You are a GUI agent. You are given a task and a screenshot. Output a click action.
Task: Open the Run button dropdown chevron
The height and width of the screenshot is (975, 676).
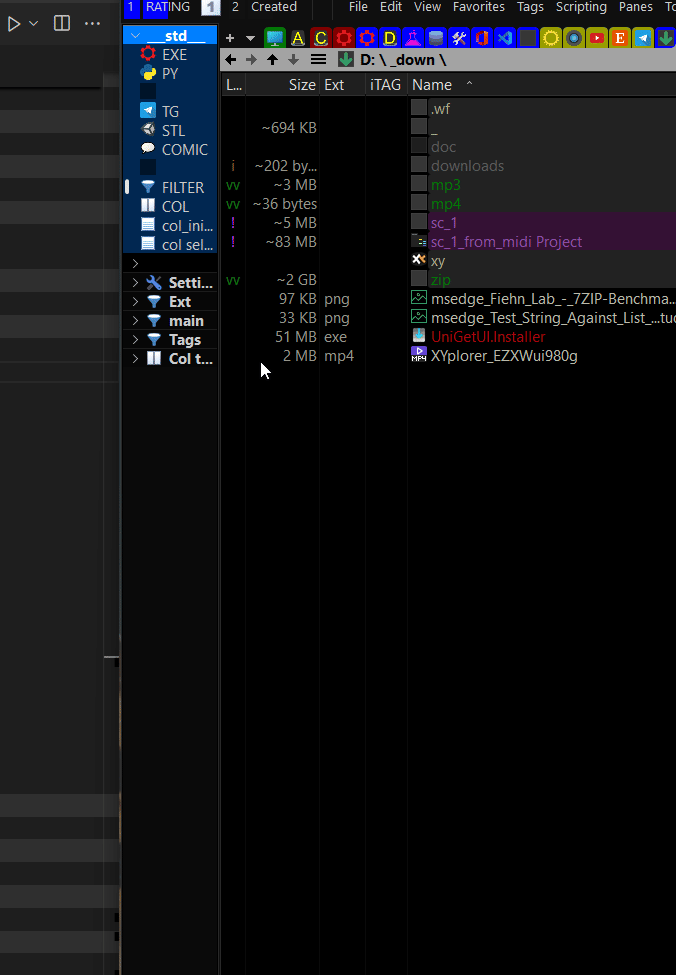[34, 24]
